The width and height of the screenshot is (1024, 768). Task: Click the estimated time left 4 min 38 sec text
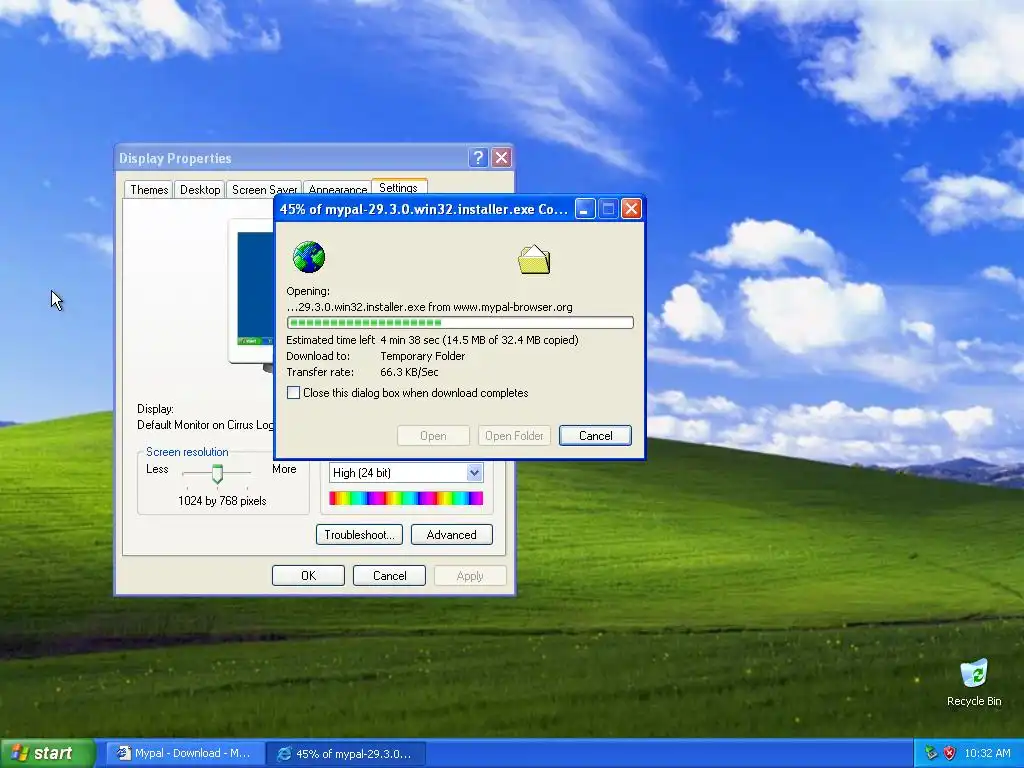click(409, 340)
